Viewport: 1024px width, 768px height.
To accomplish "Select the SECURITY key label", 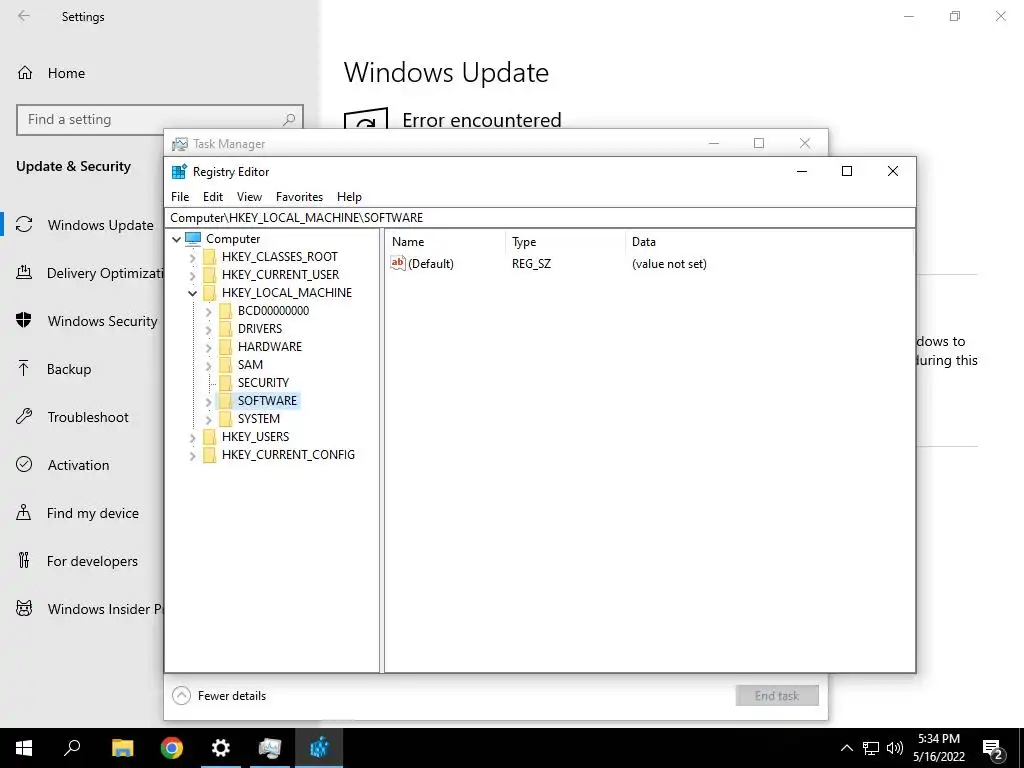I will tap(263, 383).
